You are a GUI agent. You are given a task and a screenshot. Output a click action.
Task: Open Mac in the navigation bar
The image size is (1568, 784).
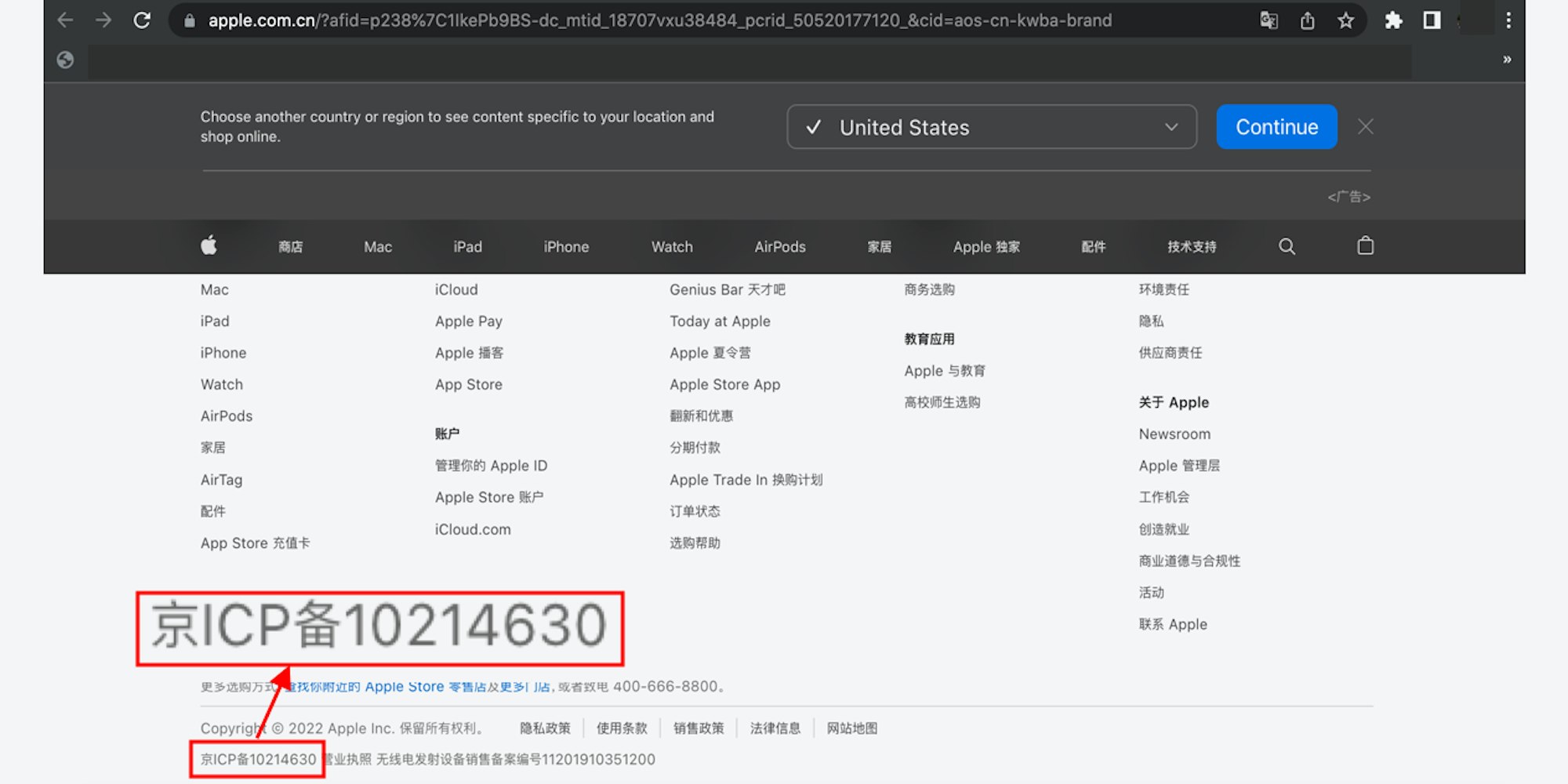(378, 247)
